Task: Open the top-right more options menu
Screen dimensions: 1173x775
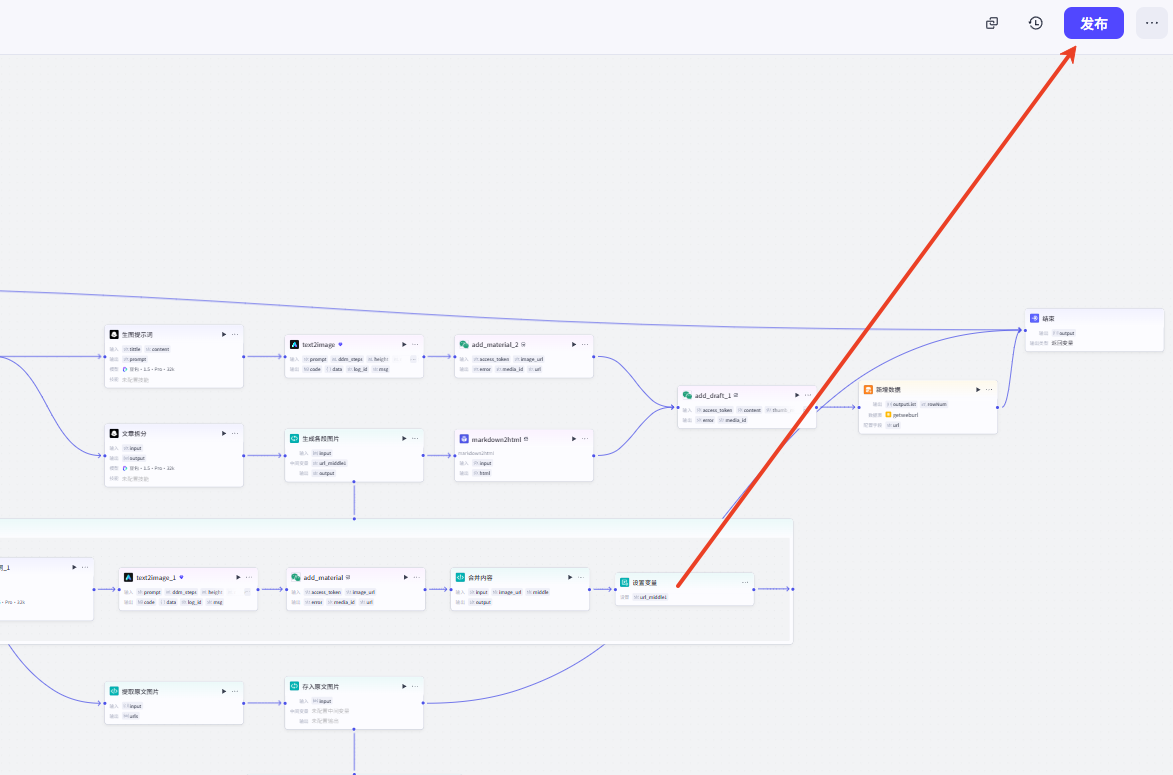Action: 1151,23
